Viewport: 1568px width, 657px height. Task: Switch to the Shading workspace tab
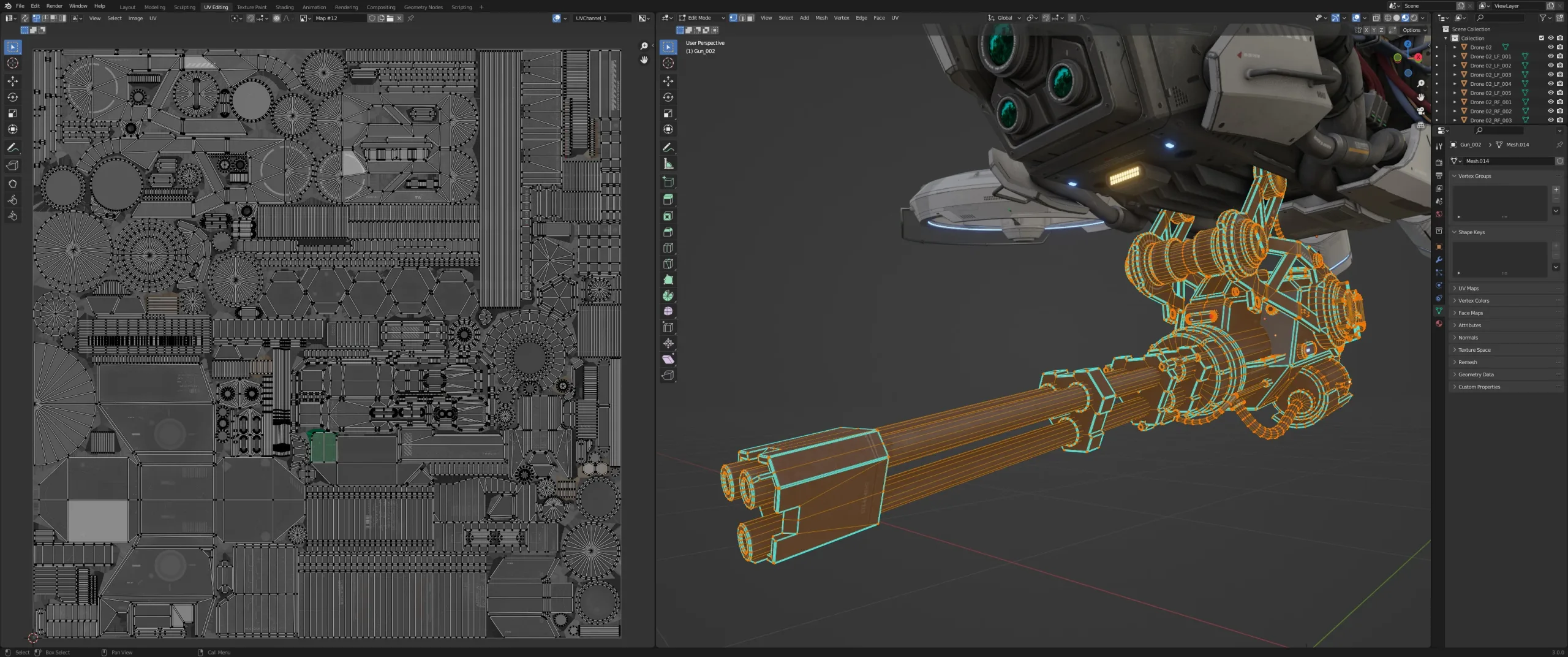click(284, 7)
